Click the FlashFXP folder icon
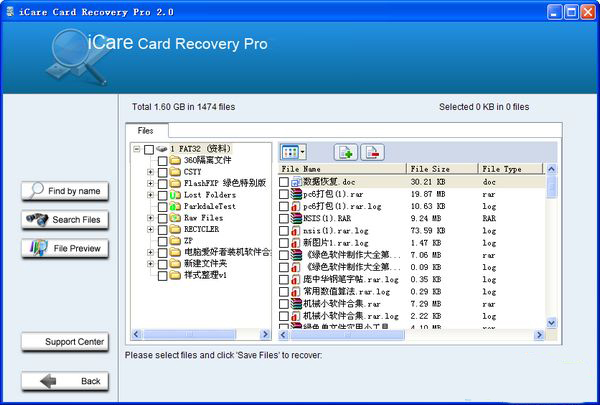Image resolution: width=600 pixels, height=405 pixels. point(175,183)
